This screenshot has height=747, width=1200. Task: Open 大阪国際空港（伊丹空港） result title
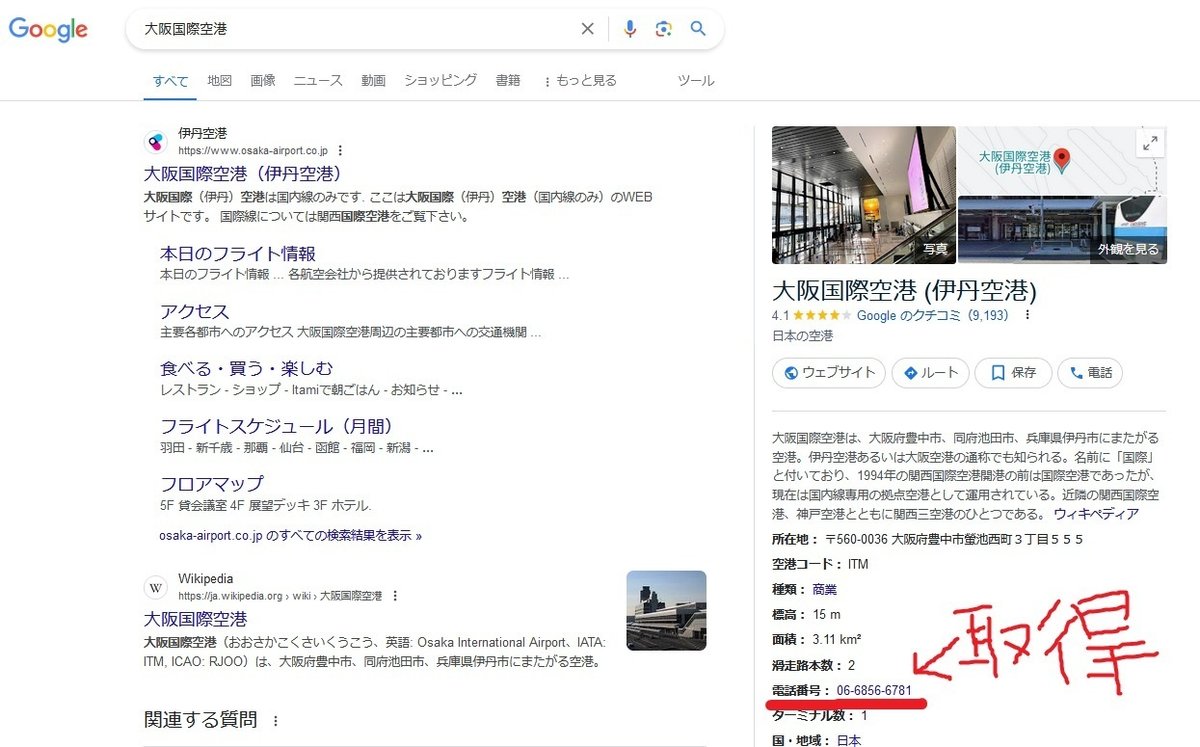pyautogui.click(x=244, y=174)
